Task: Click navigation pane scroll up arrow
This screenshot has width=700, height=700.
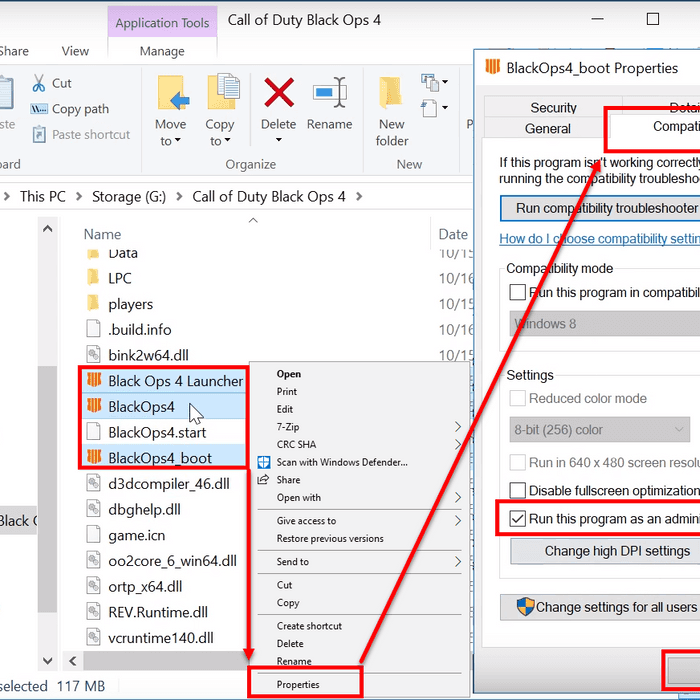Action: [48, 229]
